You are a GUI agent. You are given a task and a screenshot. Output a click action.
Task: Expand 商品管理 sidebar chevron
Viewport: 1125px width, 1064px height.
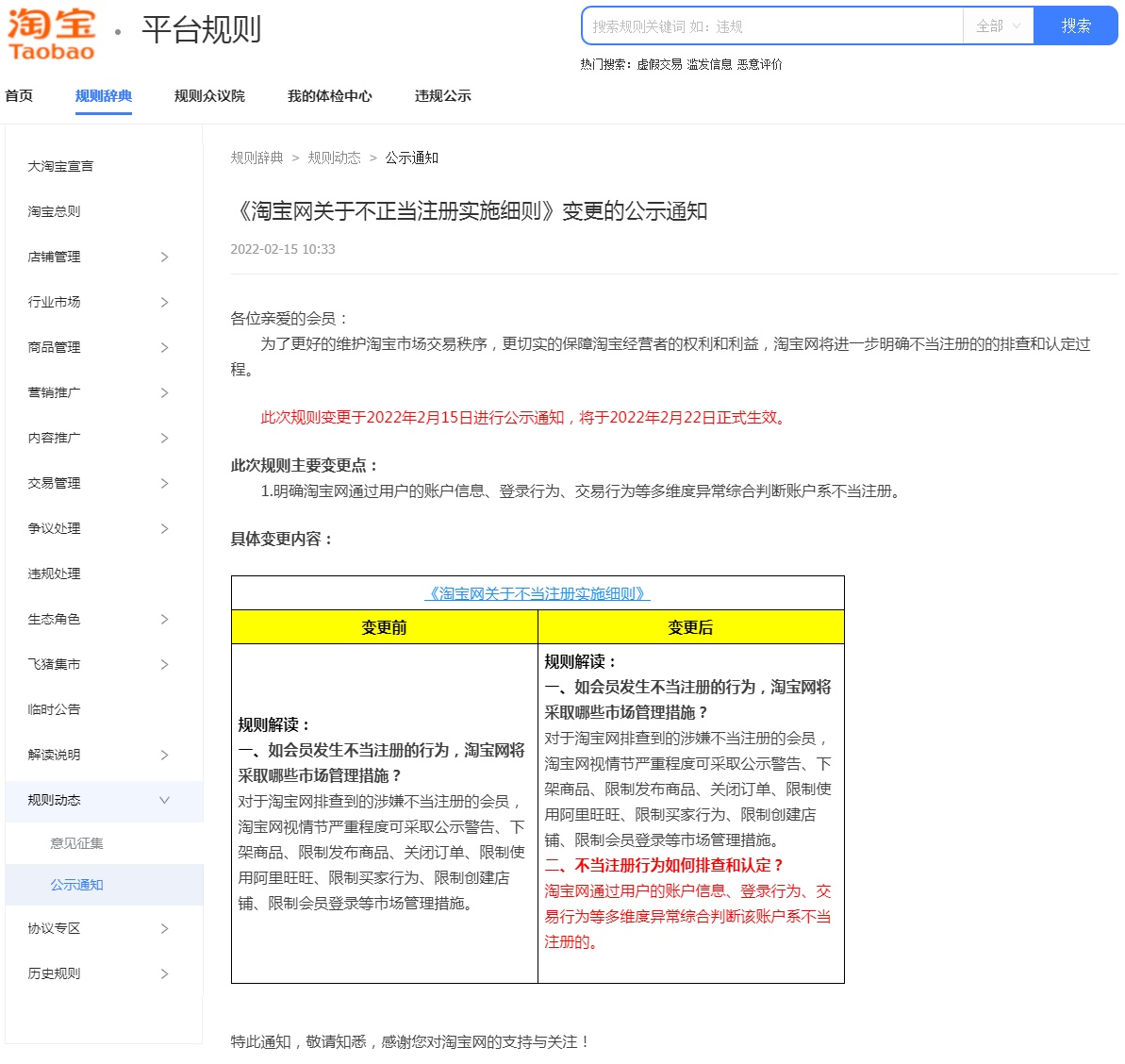[x=164, y=347]
